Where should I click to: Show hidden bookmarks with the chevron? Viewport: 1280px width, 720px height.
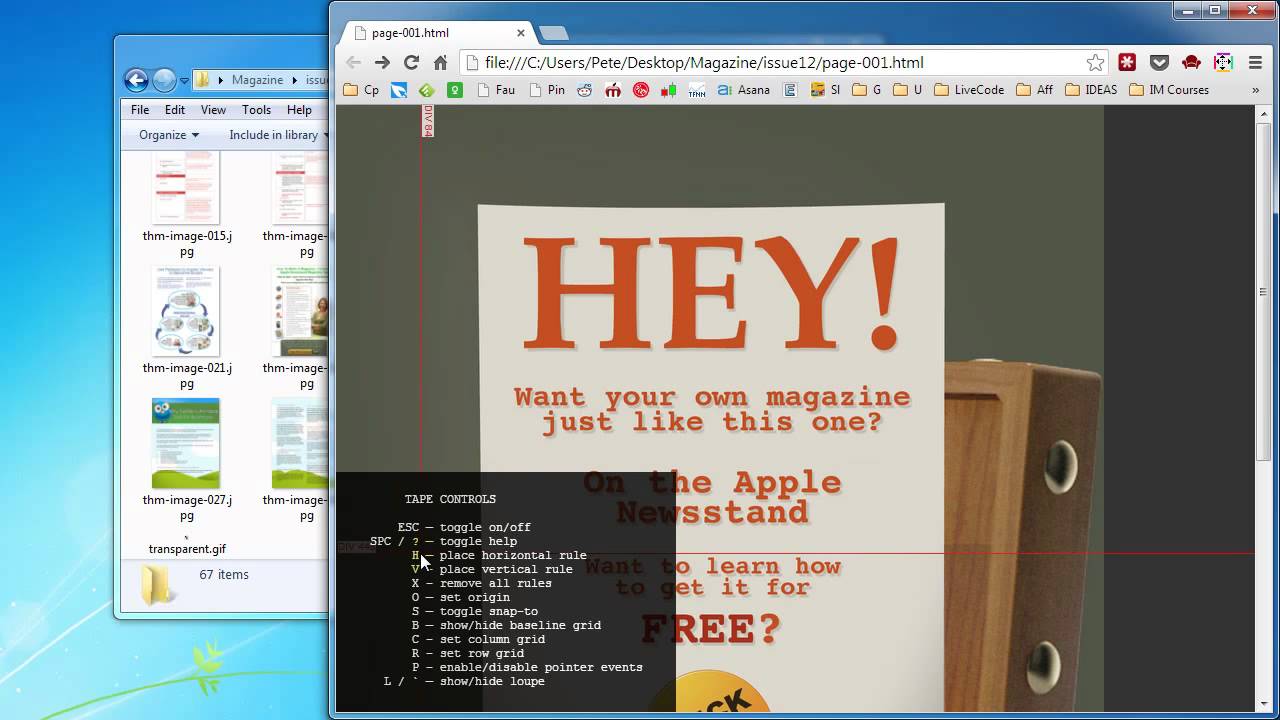coord(1255,90)
